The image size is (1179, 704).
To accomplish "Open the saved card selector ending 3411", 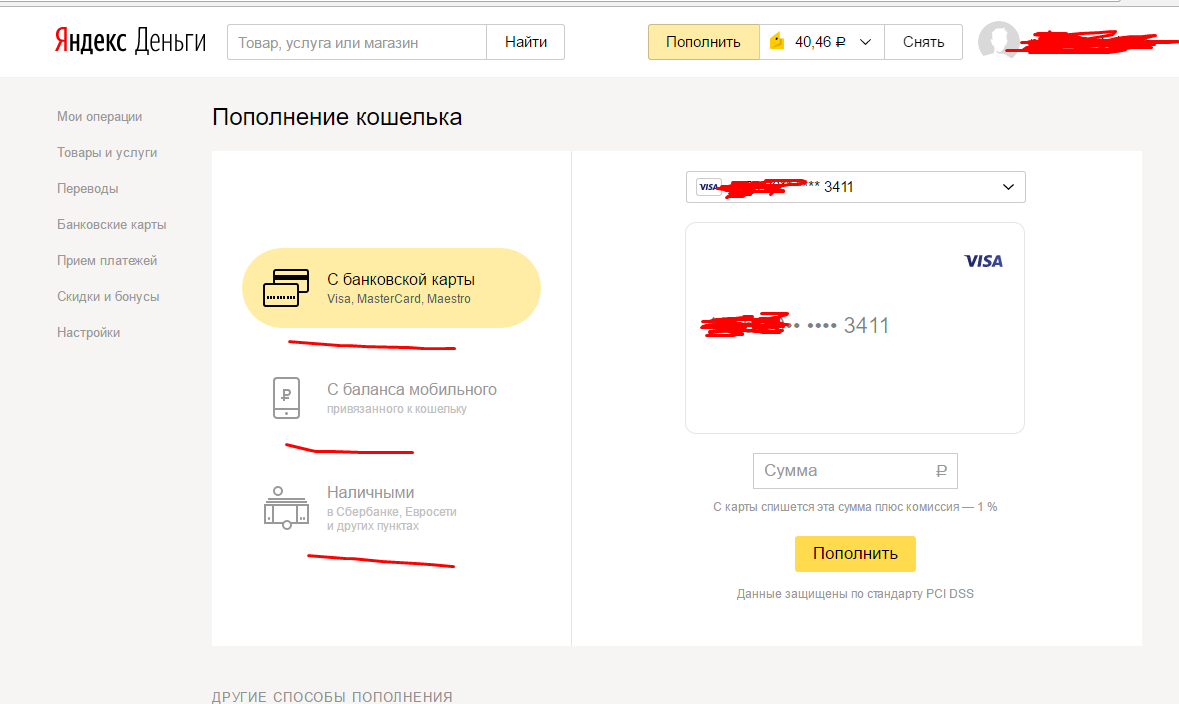I will pyautogui.click(x=856, y=187).
